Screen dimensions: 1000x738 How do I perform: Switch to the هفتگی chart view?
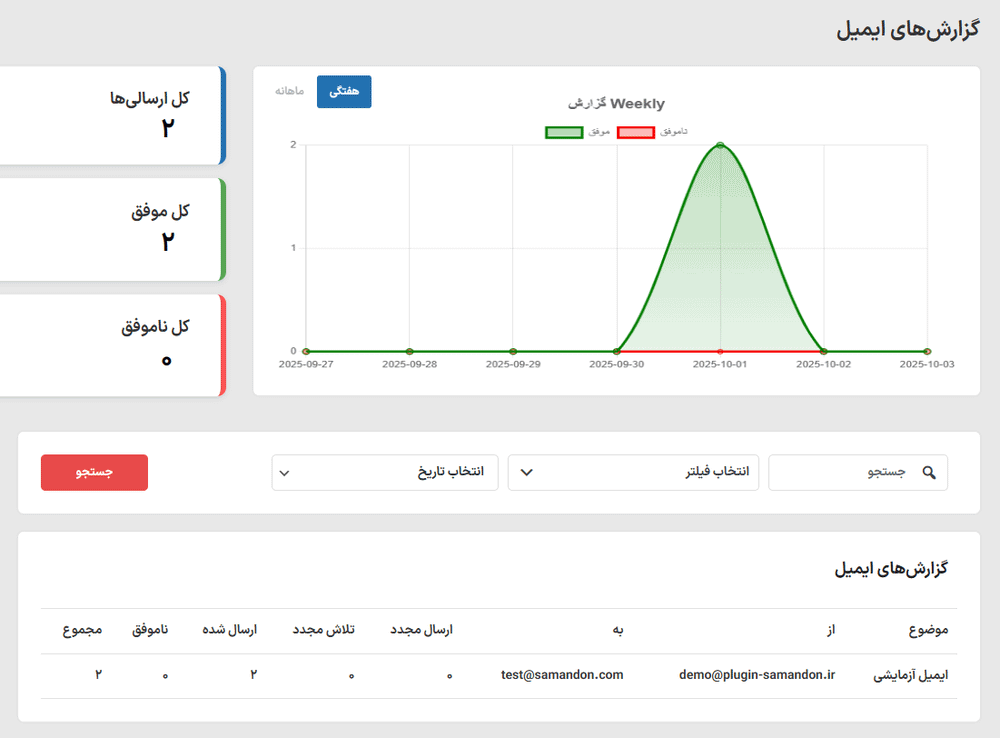pos(343,91)
